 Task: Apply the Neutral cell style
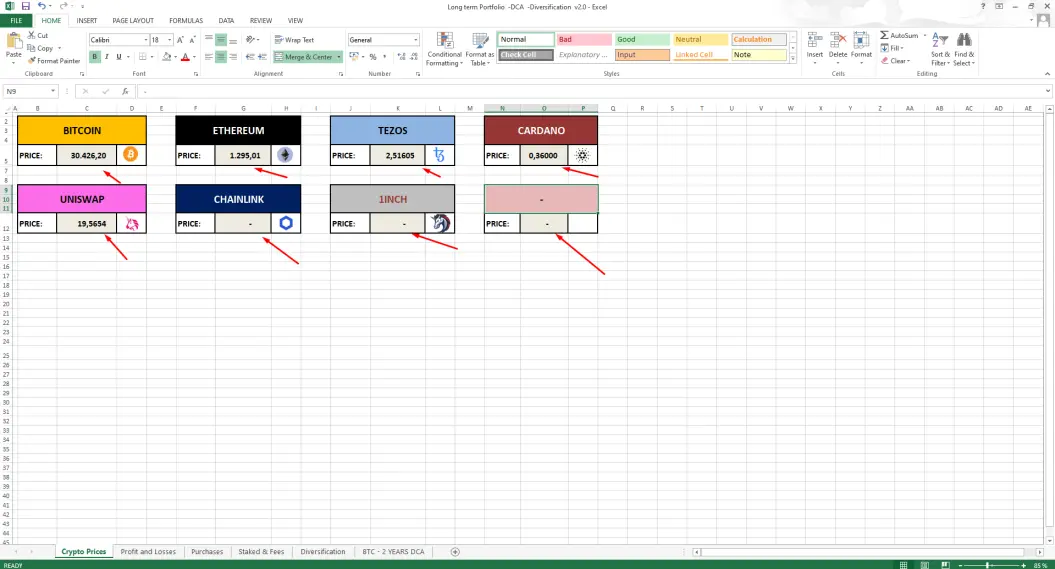click(x=700, y=40)
